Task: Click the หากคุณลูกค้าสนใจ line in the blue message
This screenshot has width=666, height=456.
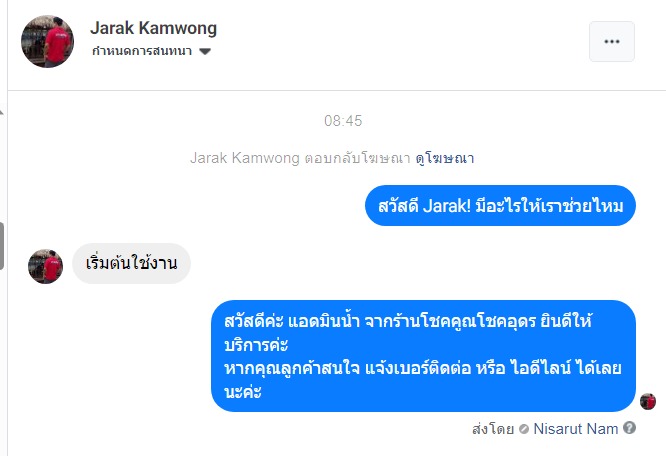Action: (423, 368)
